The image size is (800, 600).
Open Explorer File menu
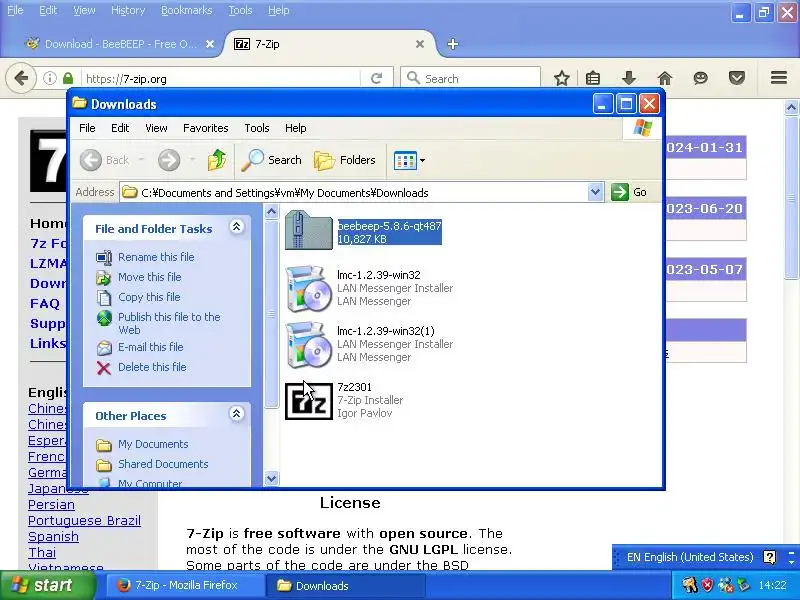tap(87, 128)
